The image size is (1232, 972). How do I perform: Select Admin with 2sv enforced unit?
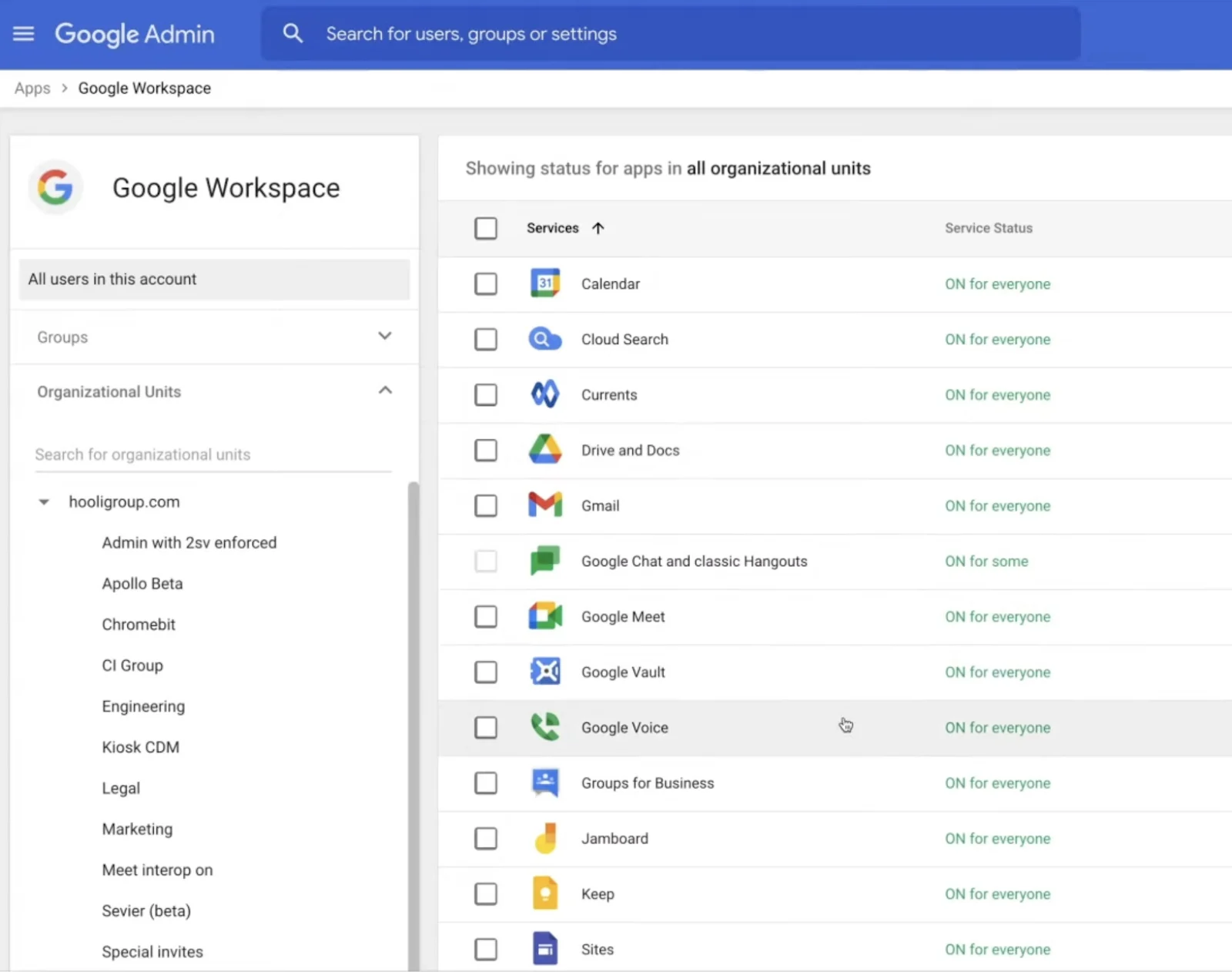[189, 542]
